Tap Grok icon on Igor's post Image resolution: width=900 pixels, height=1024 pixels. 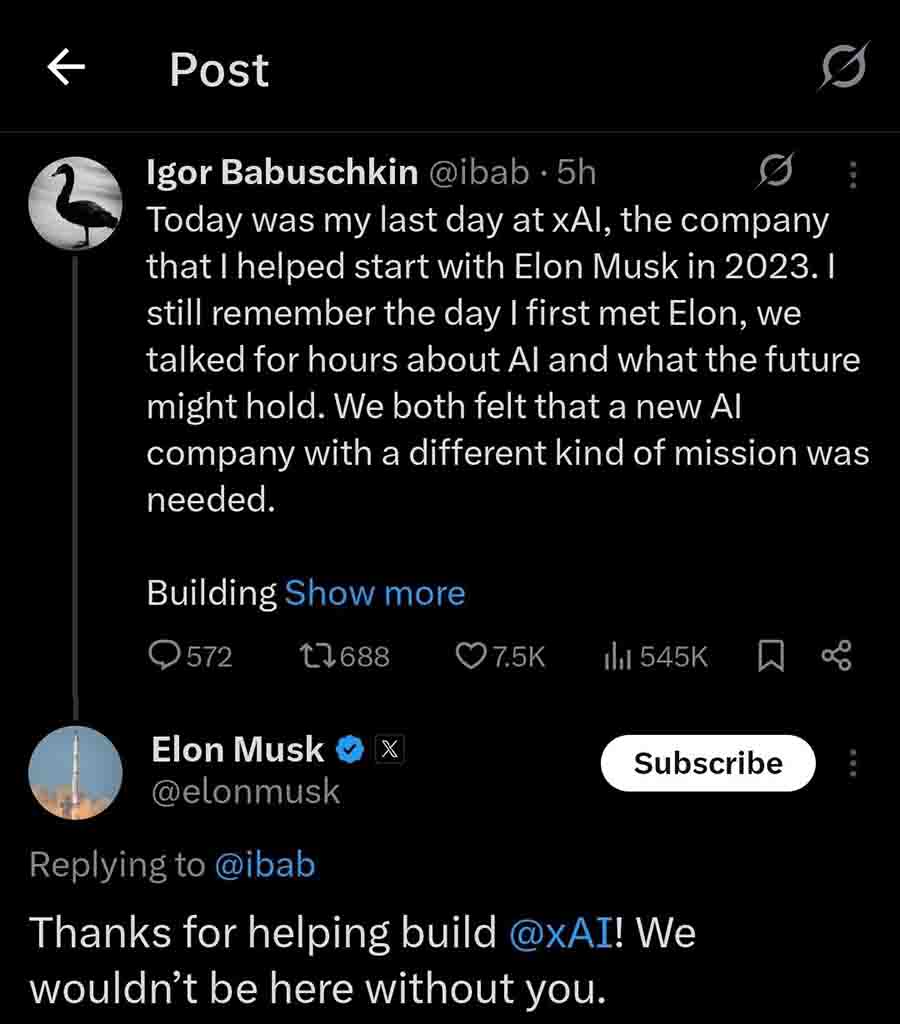[x=776, y=173]
